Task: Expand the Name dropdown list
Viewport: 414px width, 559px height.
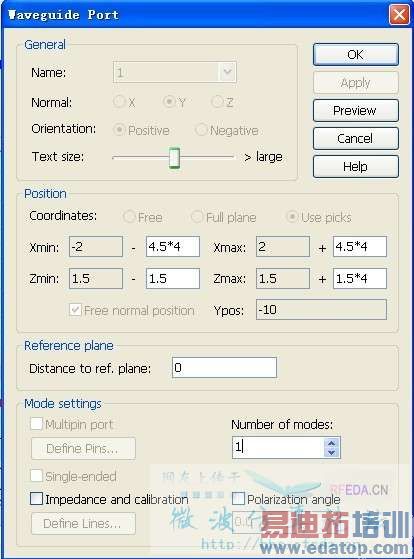Action: coord(227,72)
